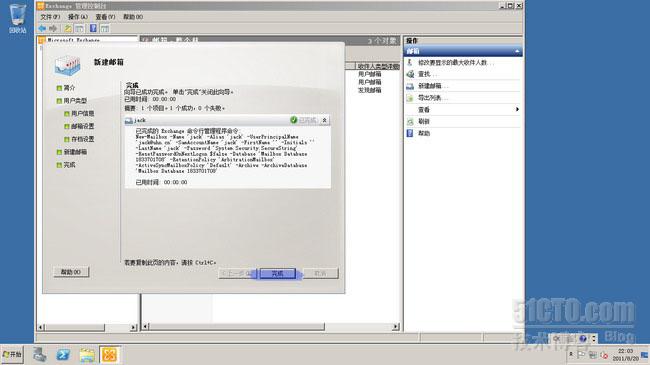Screen dimensions: 650x365
Task: Go to 邮箱设置 wizard step
Action: [82, 126]
